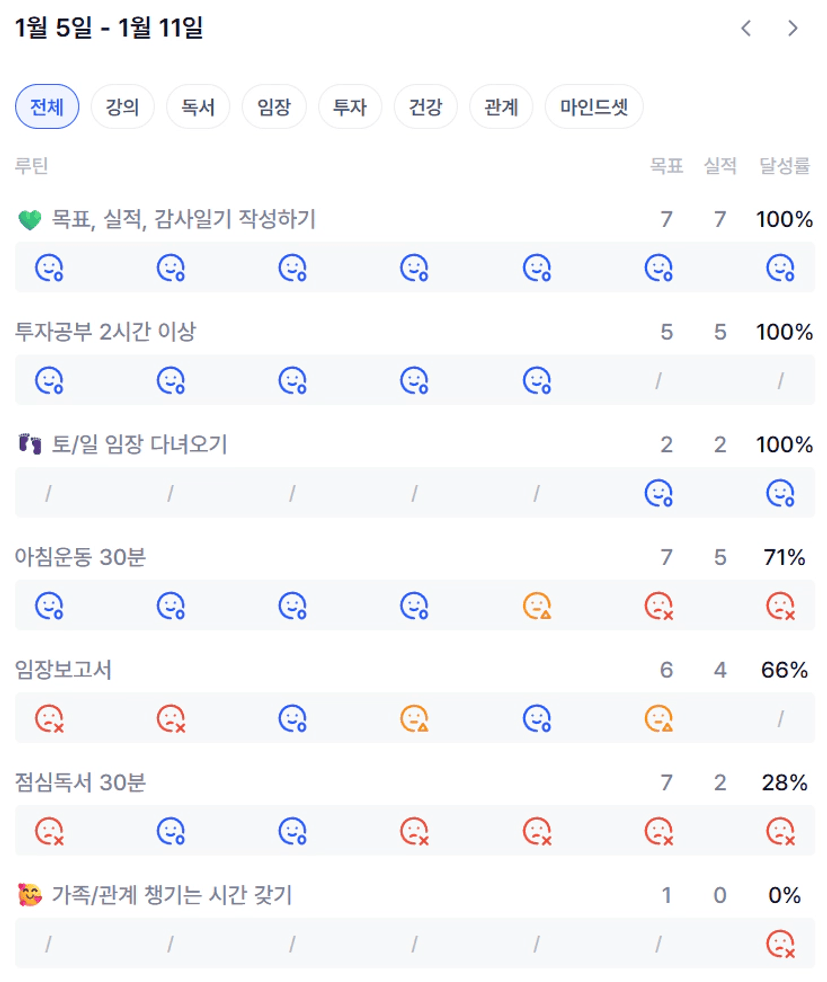Toggle first day smiley for 아침운동 30분
This screenshot has width=827, height=982.
pos(49,605)
